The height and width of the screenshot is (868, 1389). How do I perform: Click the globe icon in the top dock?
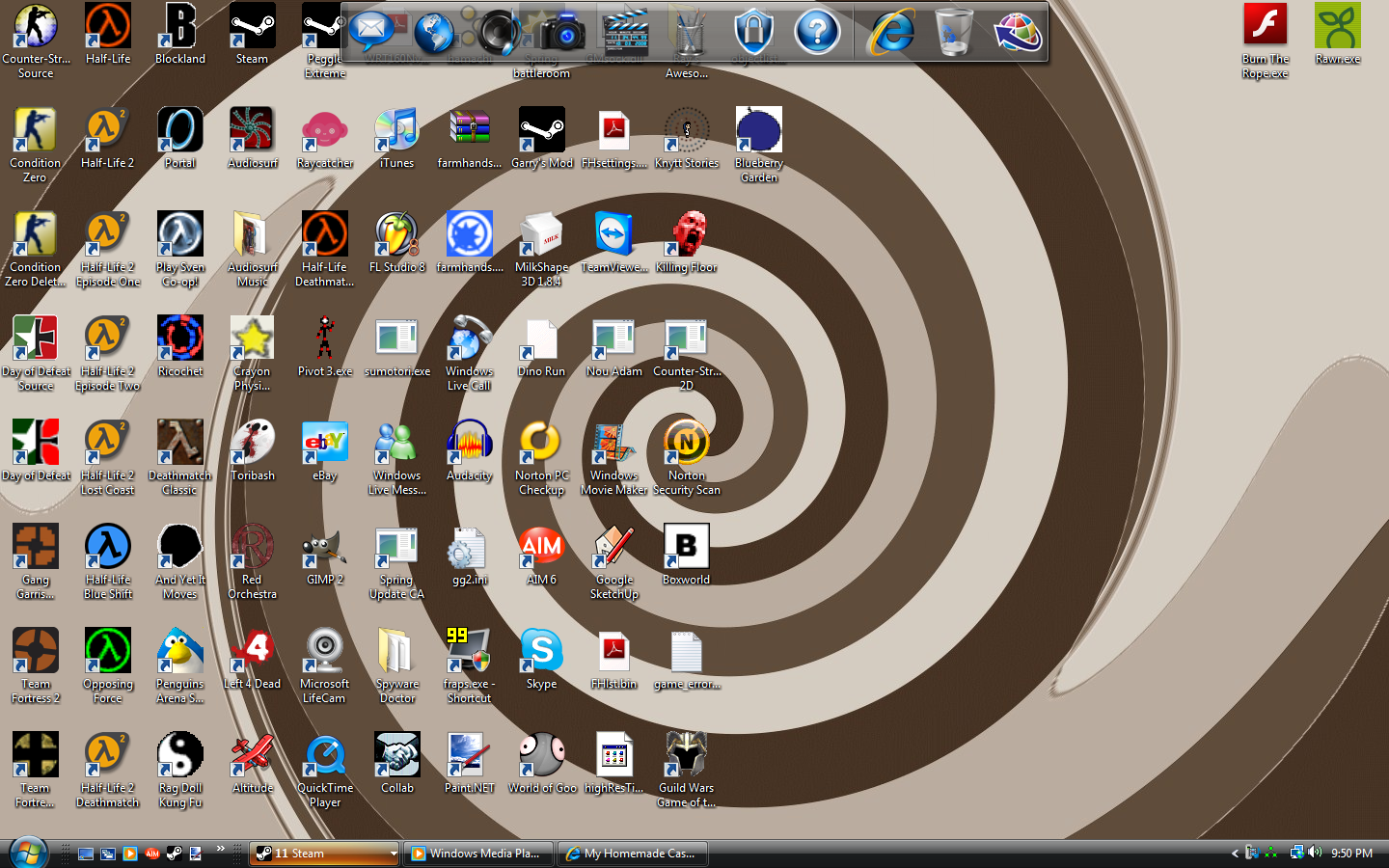(434, 32)
